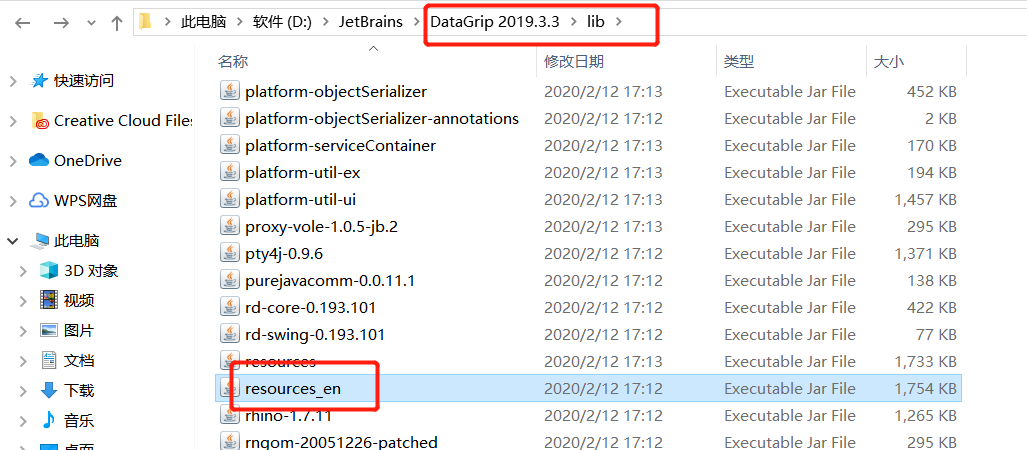Open WPS网盘 in sidebar
Image resolution: width=1027 pixels, height=450 pixels.
pyautogui.click(x=86, y=200)
